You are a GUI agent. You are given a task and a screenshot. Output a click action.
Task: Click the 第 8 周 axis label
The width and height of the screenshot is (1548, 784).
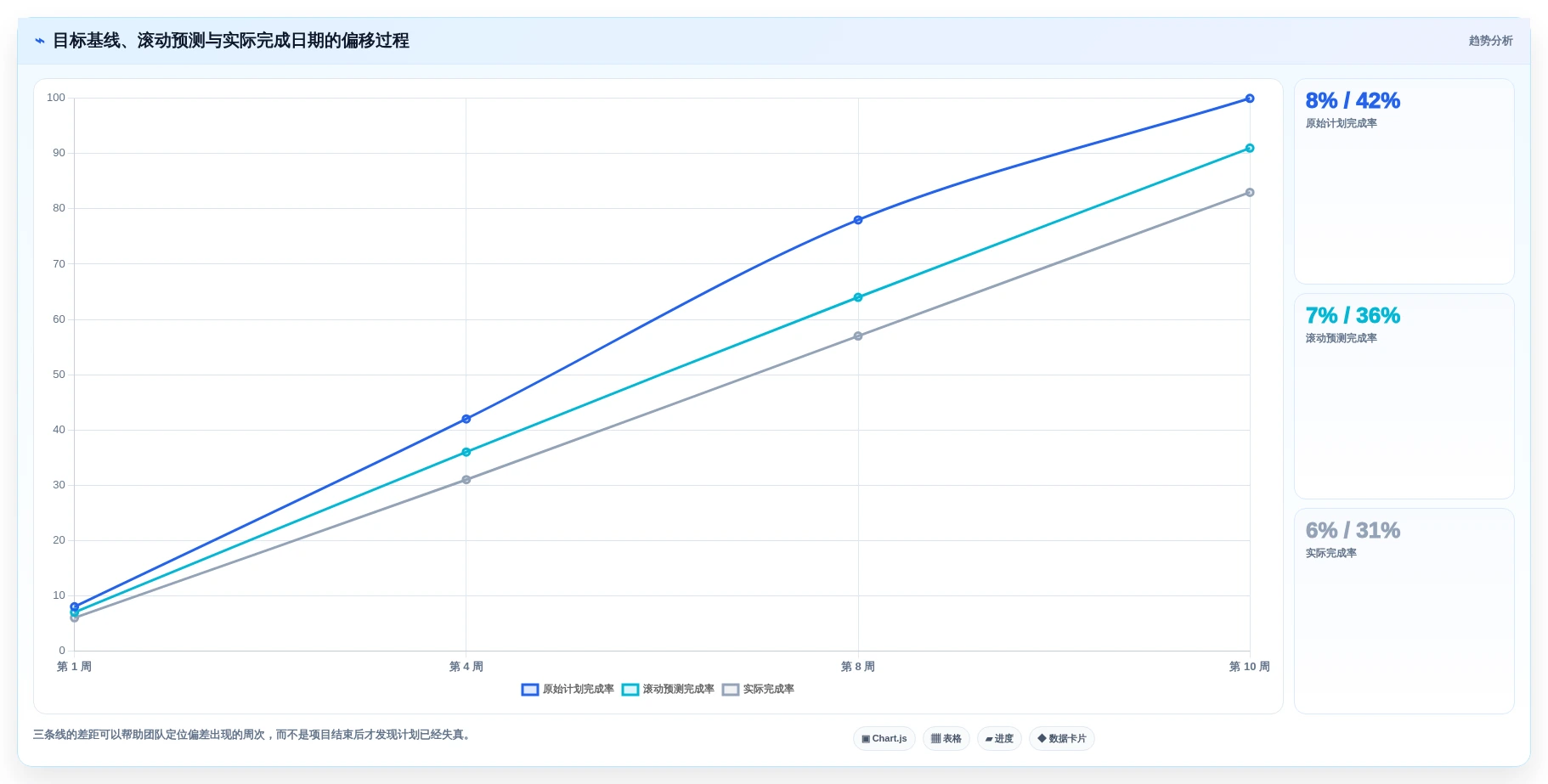[x=858, y=667]
